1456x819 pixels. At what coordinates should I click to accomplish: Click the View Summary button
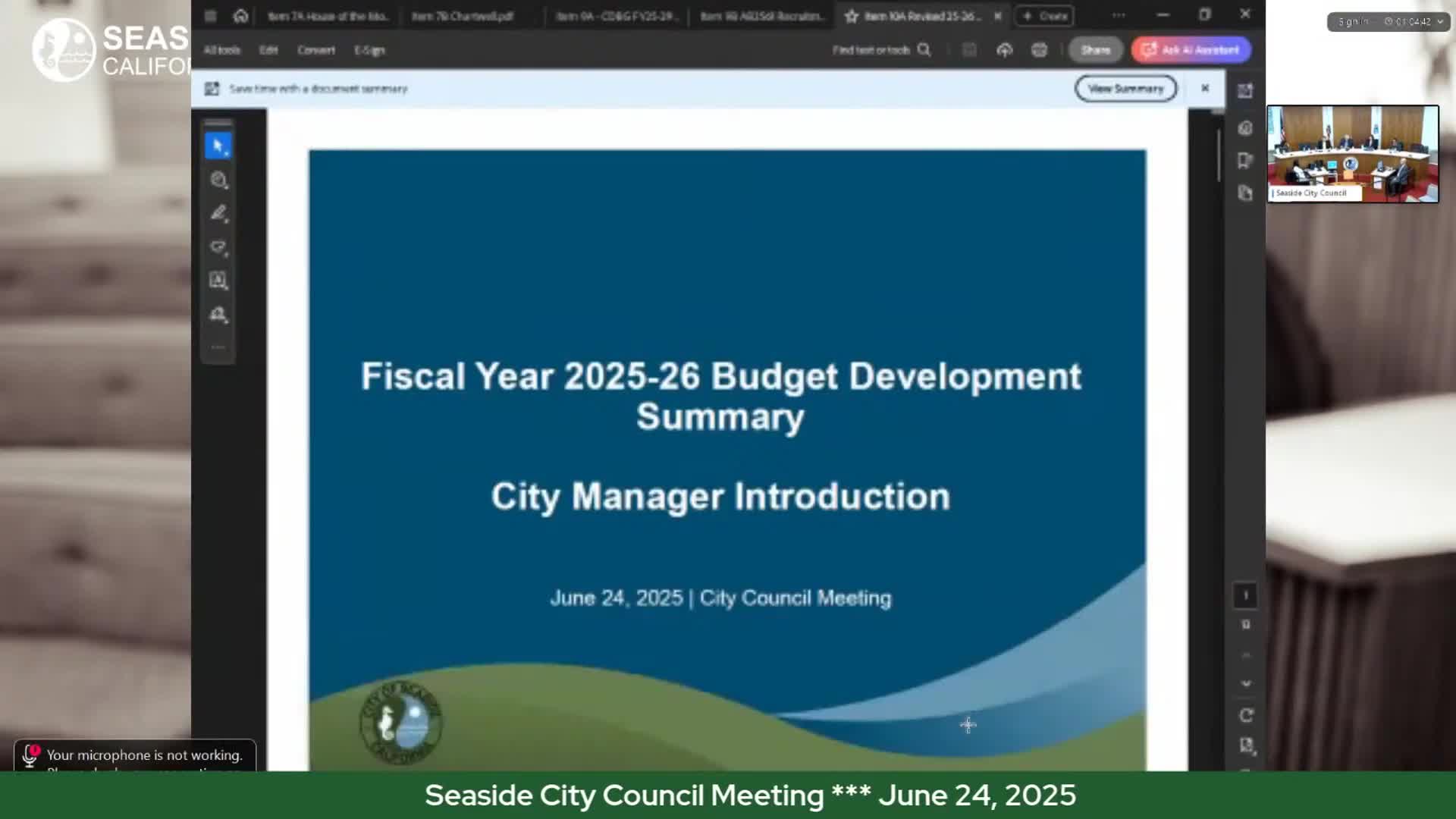[x=1125, y=89]
